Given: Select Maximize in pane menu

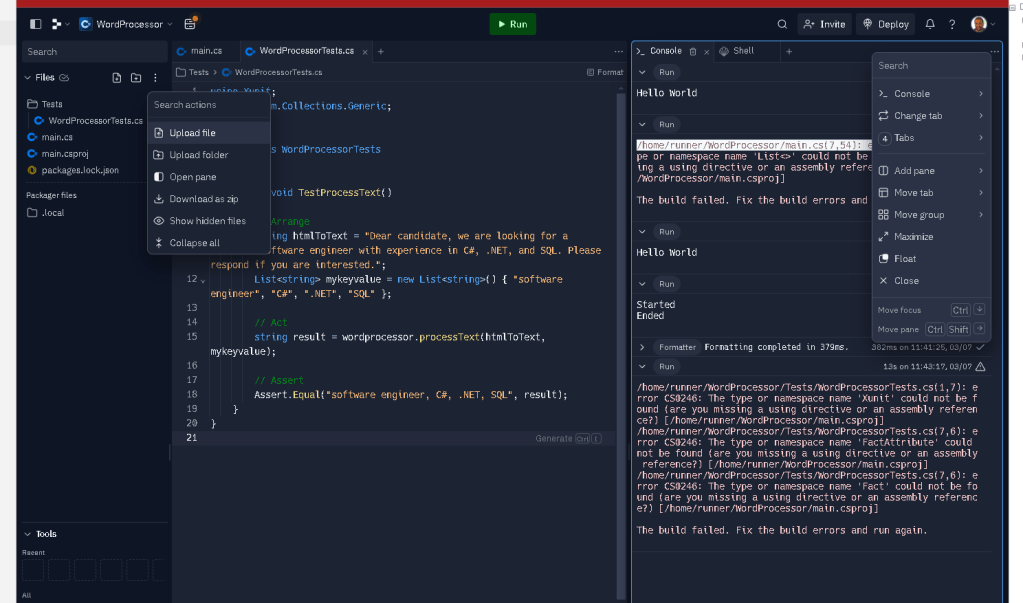Looking at the screenshot, I should (931, 237).
